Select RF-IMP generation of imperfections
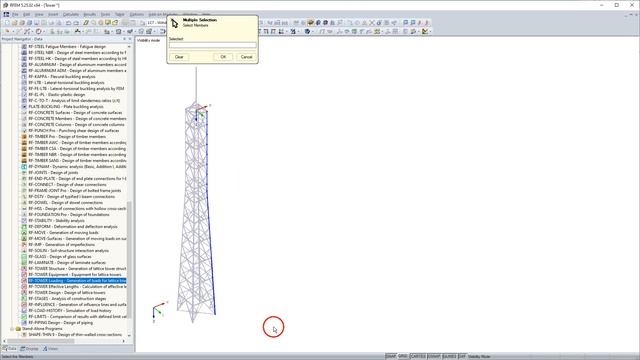Screen dimensions: 640x360 61,244
